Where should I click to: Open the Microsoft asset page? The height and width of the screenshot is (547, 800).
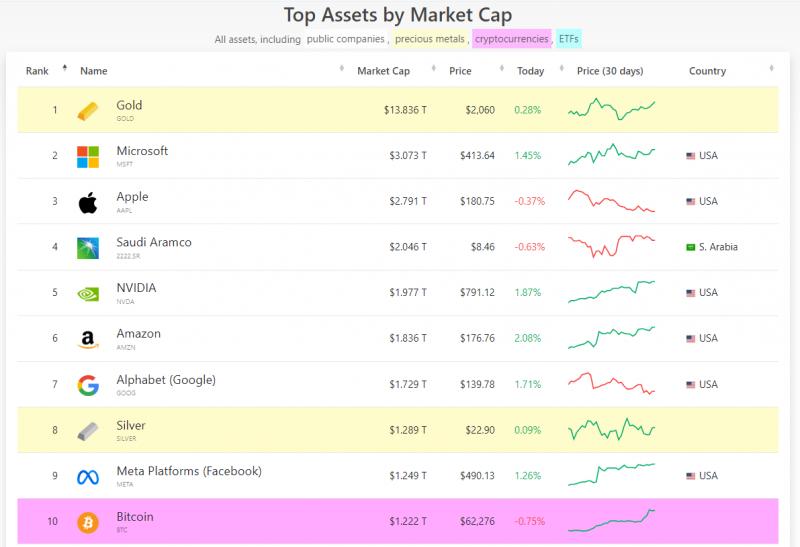142,151
